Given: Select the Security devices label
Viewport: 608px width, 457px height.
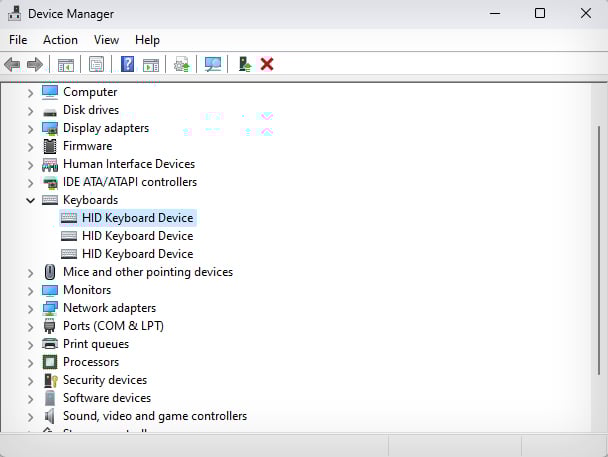Looking at the screenshot, I should [x=105, y=380].
